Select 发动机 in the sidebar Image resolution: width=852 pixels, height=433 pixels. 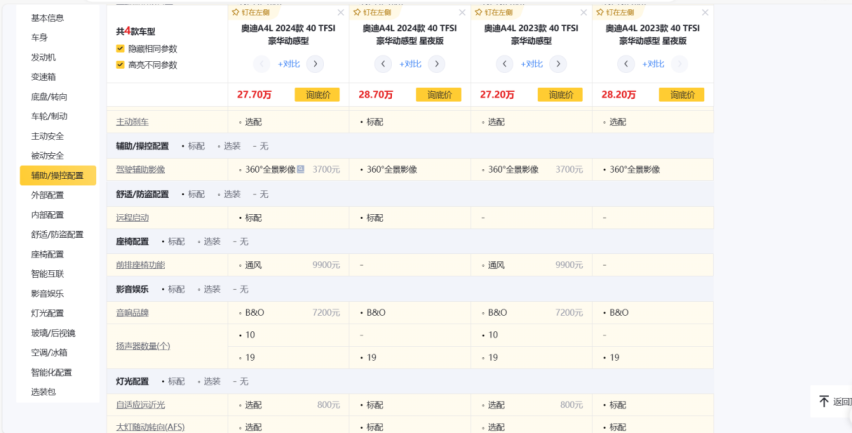click(43, 57)
